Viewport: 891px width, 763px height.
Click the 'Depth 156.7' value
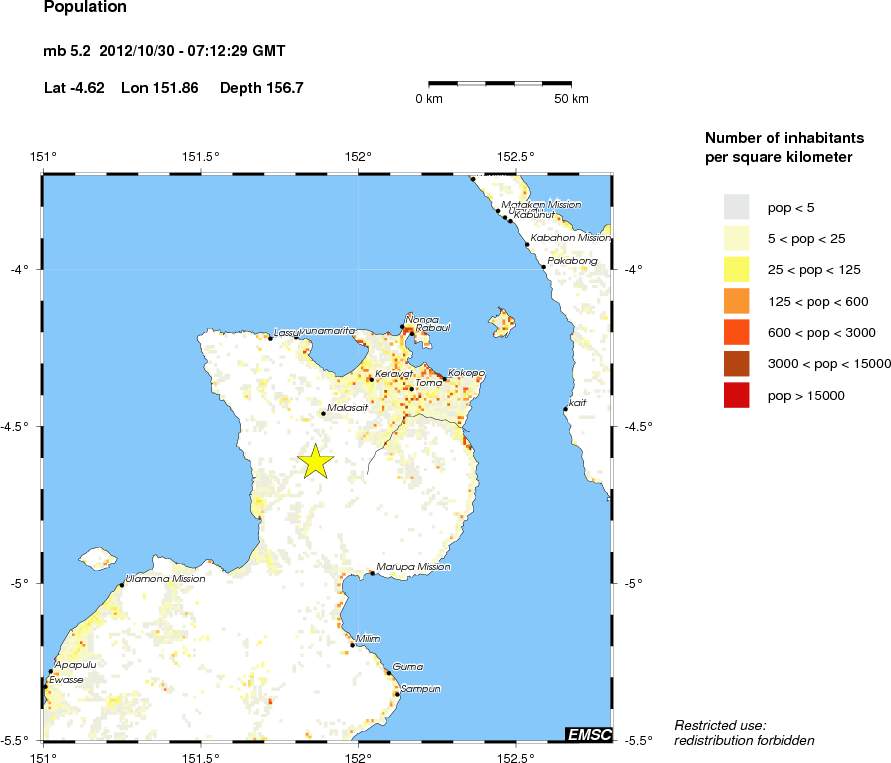pos(262,88)
